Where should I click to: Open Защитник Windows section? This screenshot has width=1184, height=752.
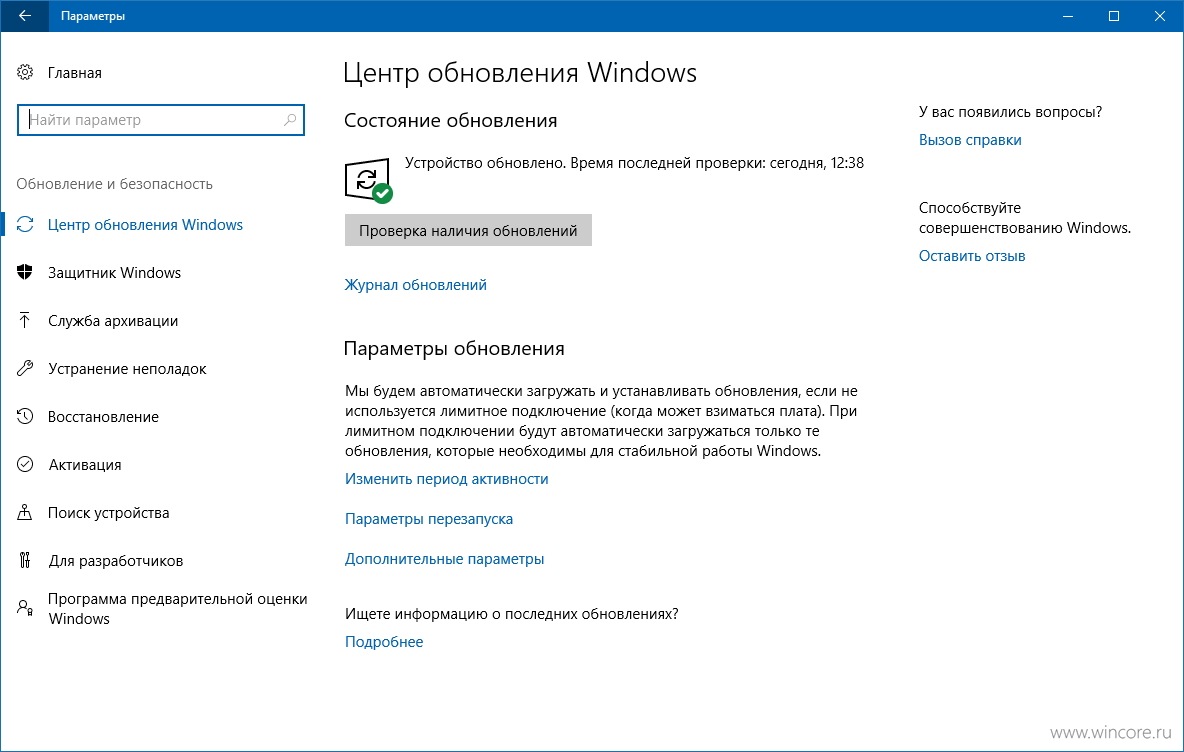point(114,273)
